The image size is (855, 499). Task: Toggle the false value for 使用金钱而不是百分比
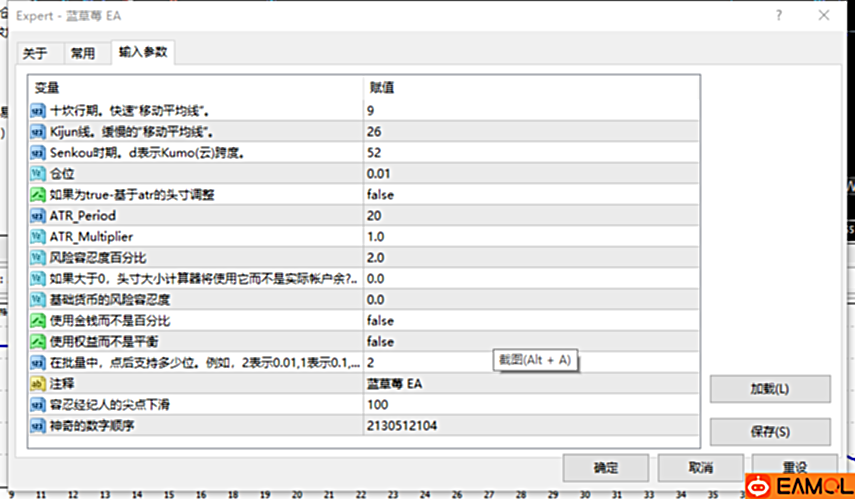click(380, 321)
